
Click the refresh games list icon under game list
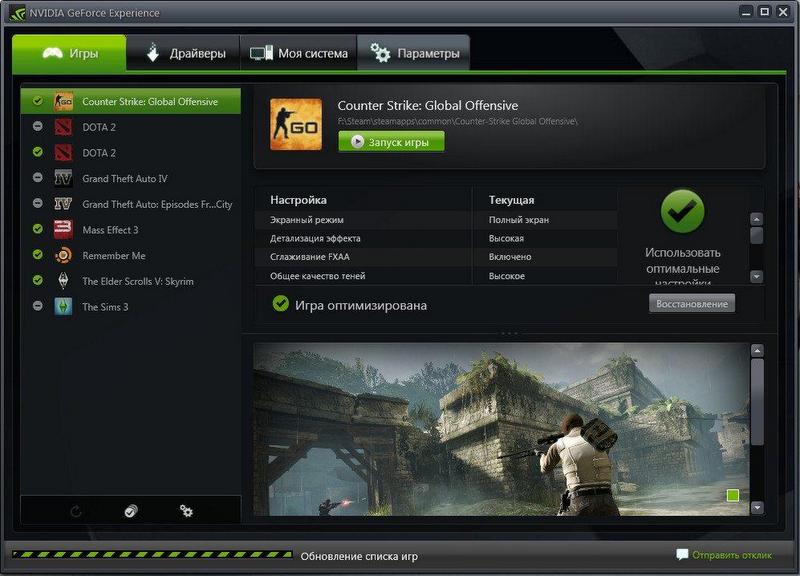[x=76, y=511]
